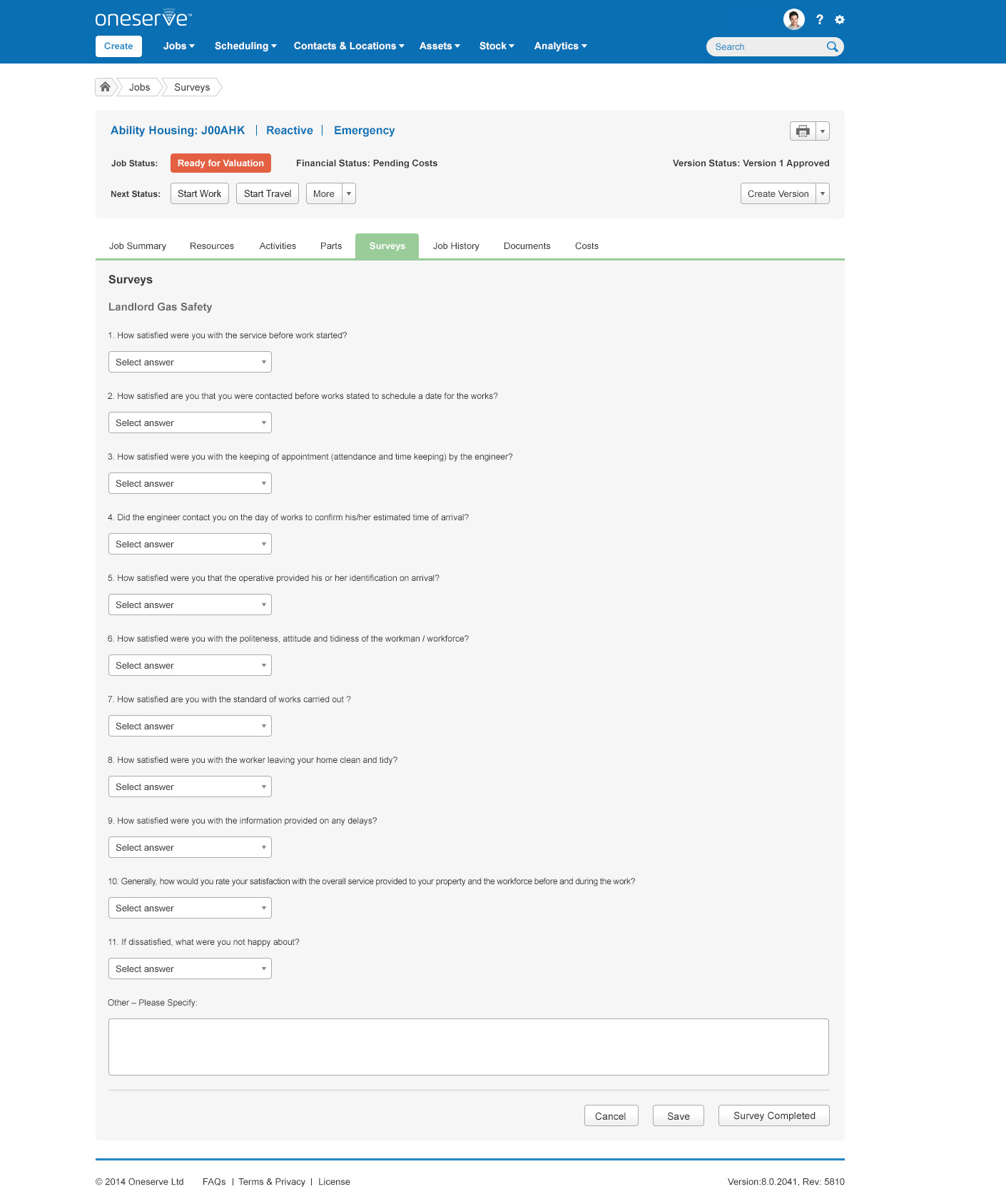Open the Ability Housing: J00AHK link
This screenshot has height=1204, width=1006.
coord(178,130)
